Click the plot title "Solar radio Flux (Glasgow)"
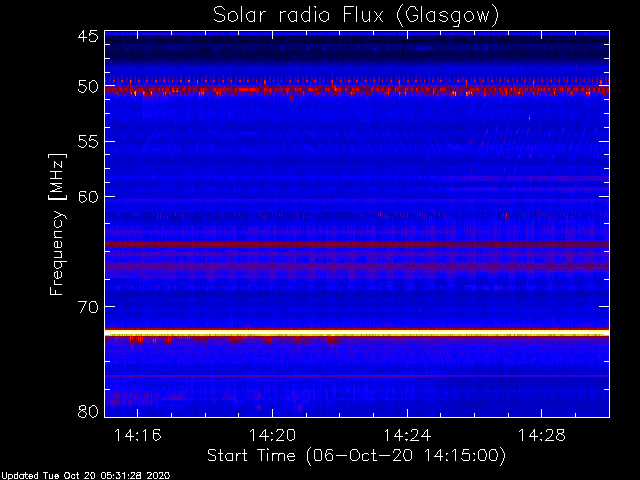The width and height of the screenshot is (640, 480). pyautogui.click(x=356, y=16)
